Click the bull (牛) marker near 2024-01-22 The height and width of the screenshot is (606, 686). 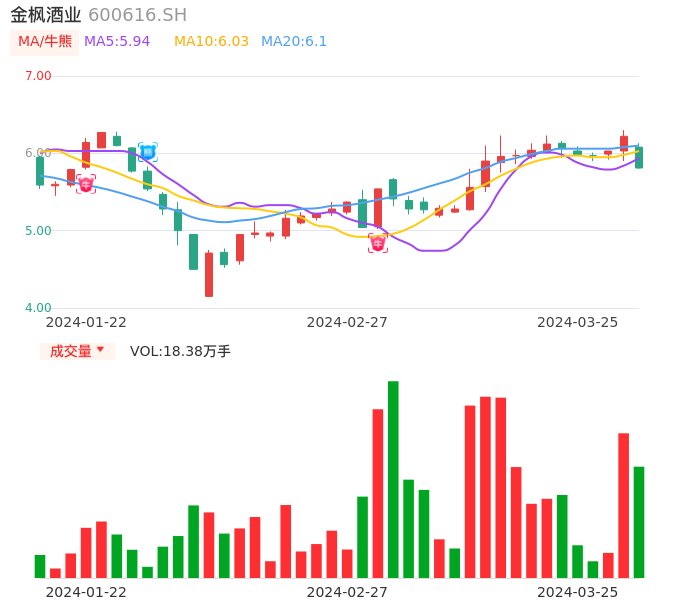click(86, 184)
